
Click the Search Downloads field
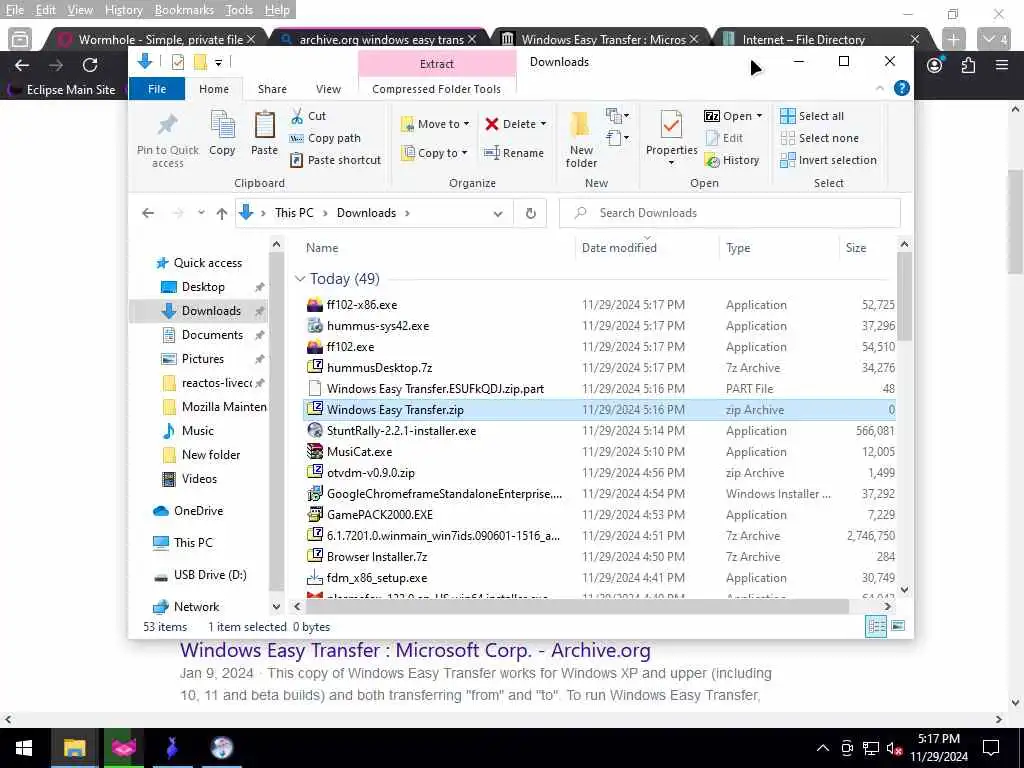(729, 213)
